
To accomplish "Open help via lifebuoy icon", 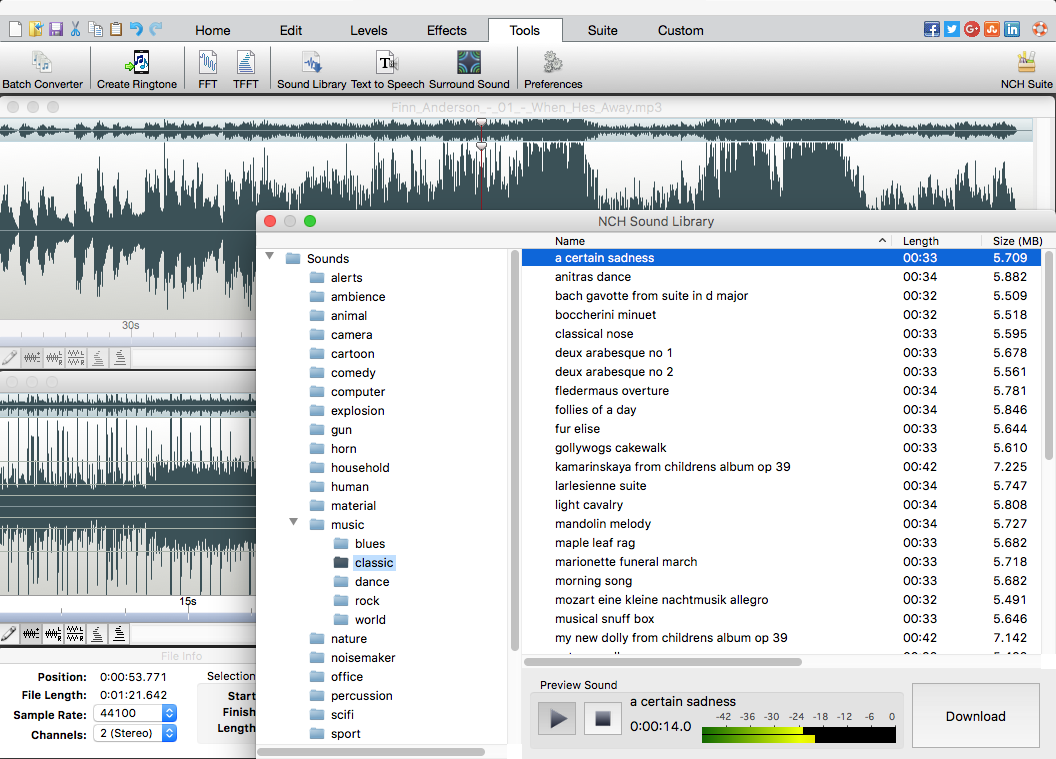I will [x=1040, y=29].
